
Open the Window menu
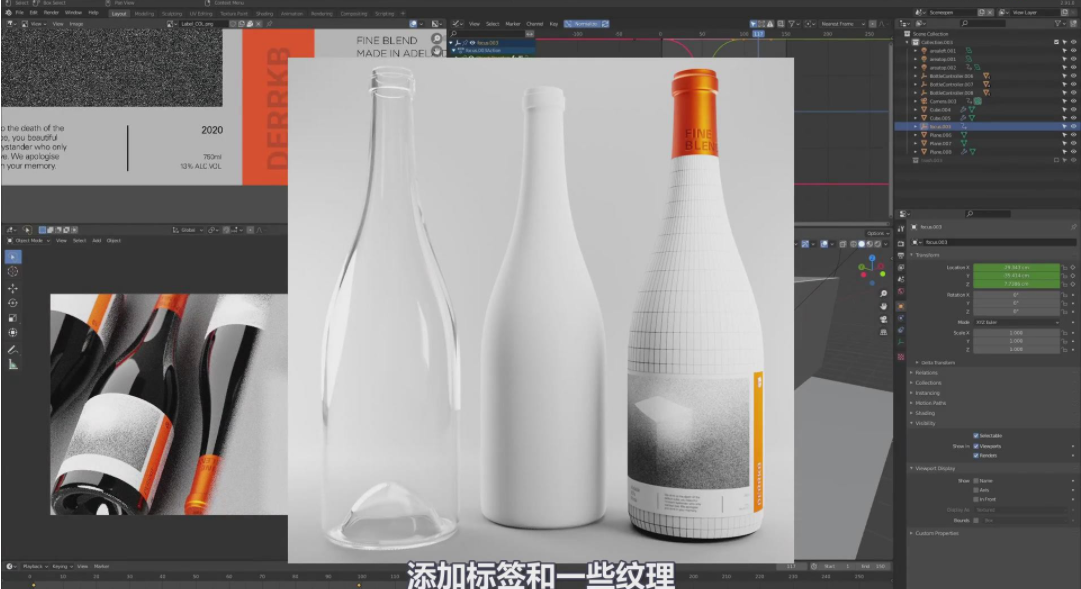click(x=73, y=12)
